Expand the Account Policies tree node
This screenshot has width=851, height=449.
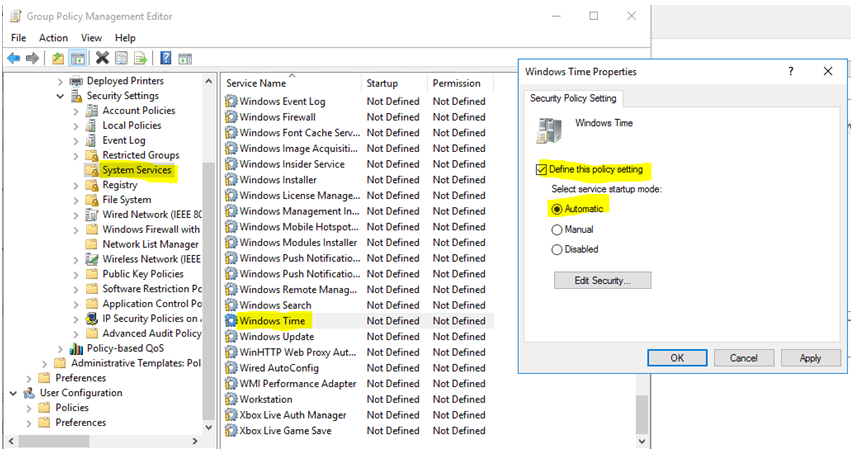tap(76, 111)
